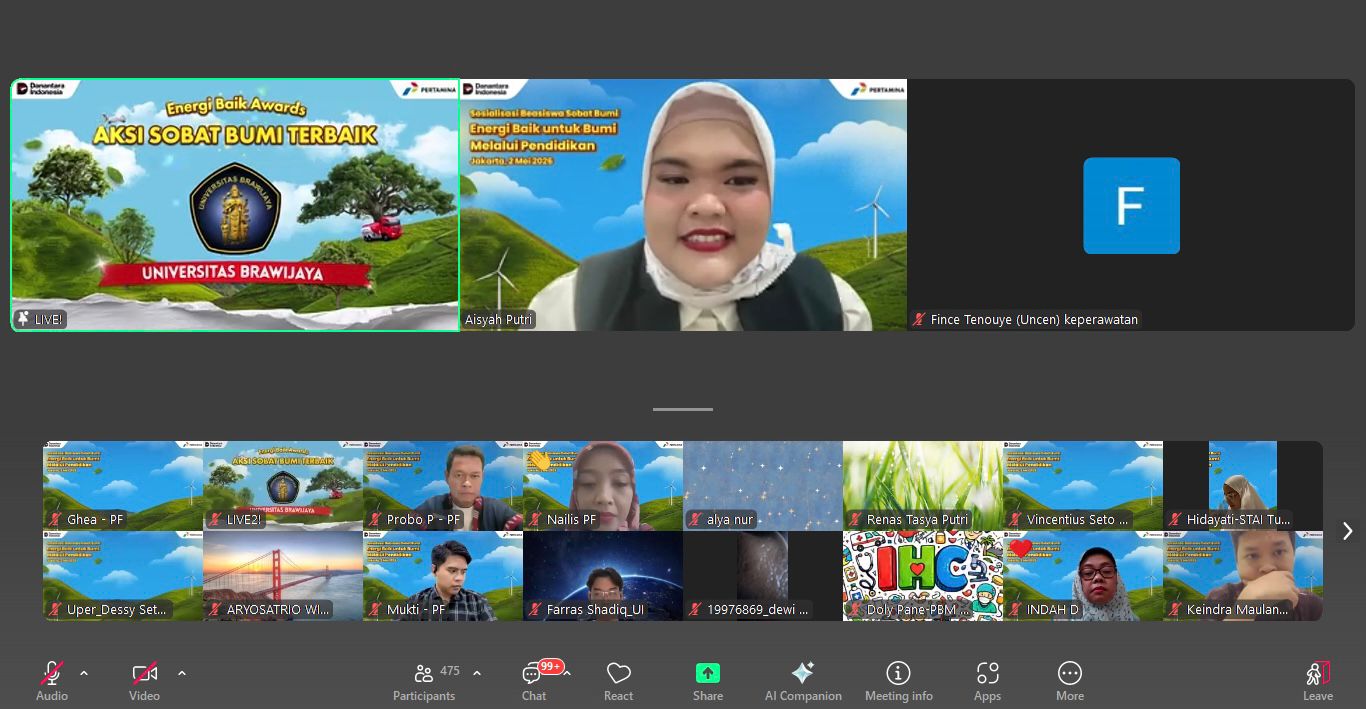This screenshot has width=1366, height=709.
Task: Click the blue F avatar square
Action: pos(1131,205)
